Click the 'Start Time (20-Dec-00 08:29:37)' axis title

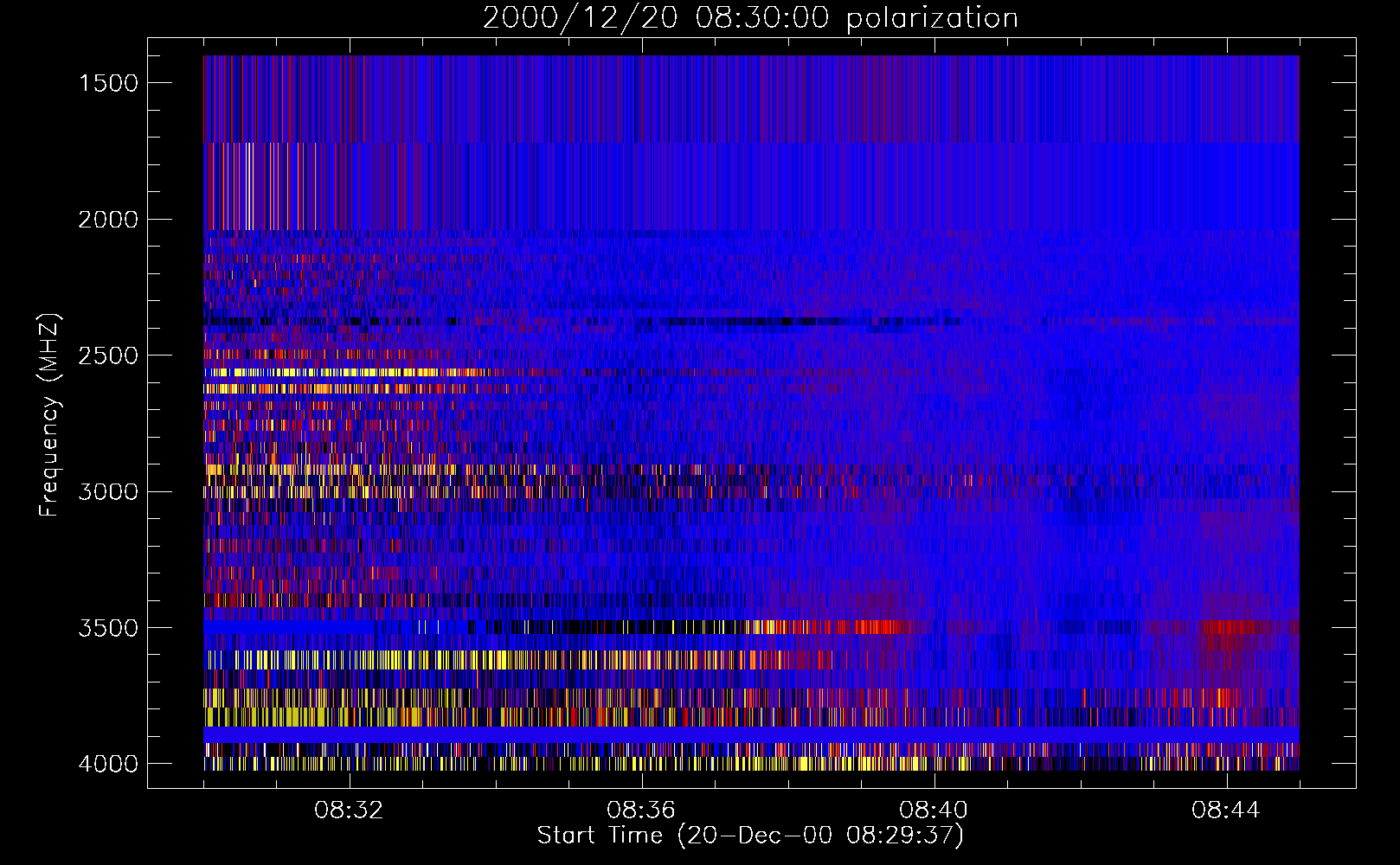[750, 836]
